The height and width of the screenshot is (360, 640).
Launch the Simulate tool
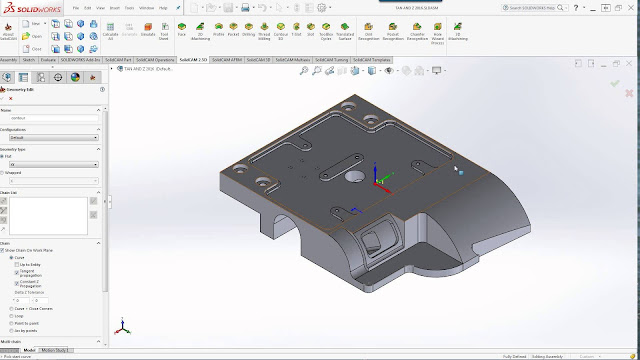tap(148, 30)
